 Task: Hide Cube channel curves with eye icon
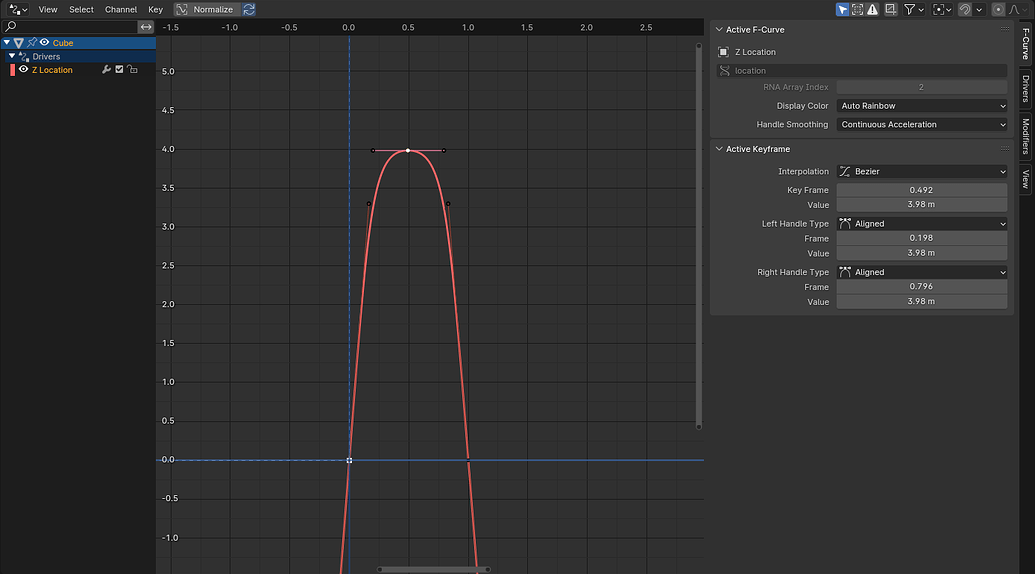coord(44,42)
